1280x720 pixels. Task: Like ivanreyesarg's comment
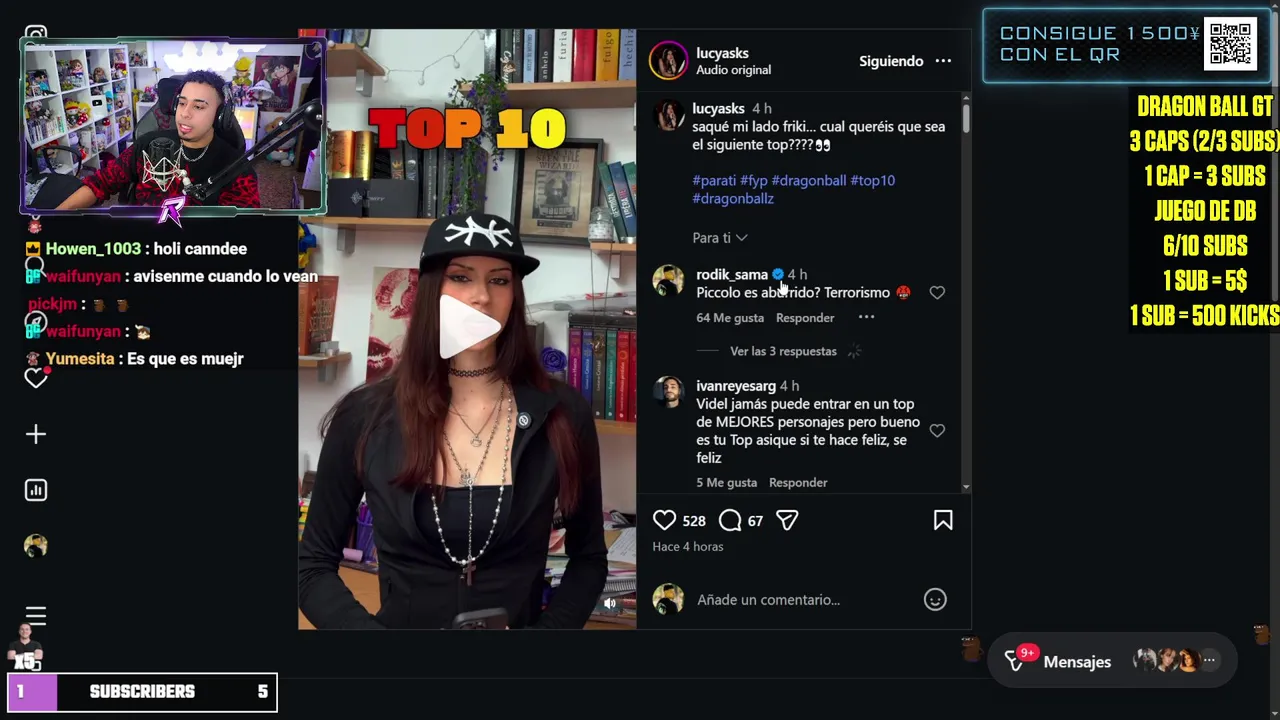coord(937,431)
